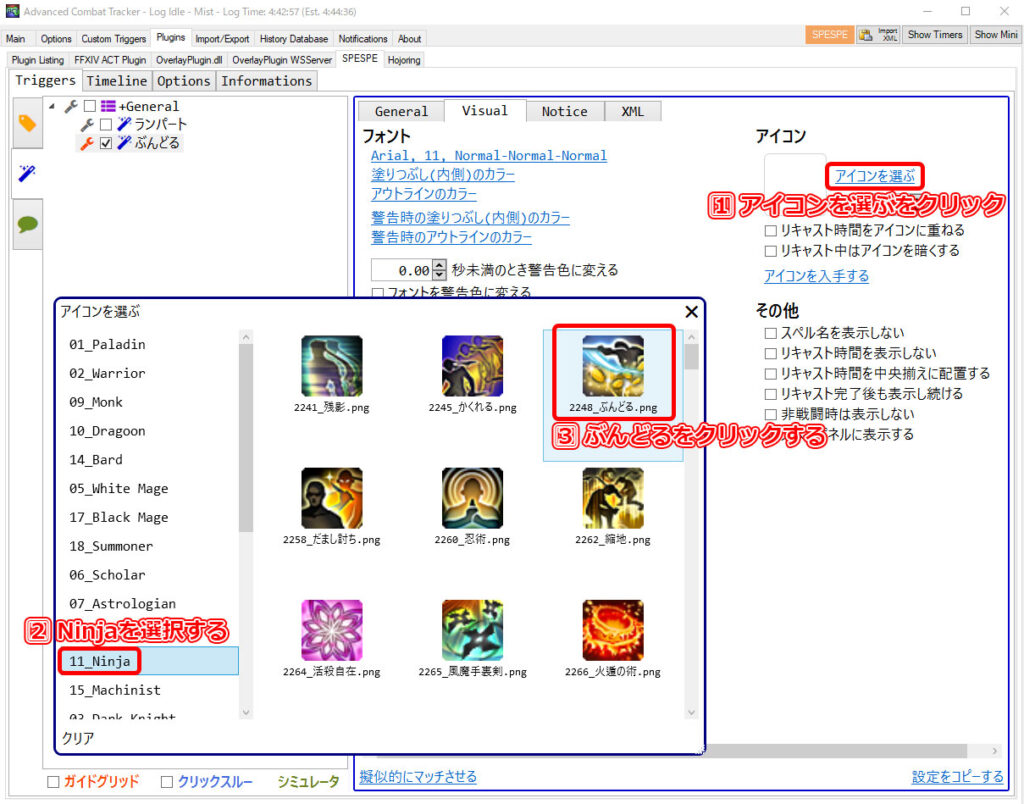Viewport: 1024px width, 804px height.
Task: Click the orange tag icon in left sidebar
Action: coord(27,123)
